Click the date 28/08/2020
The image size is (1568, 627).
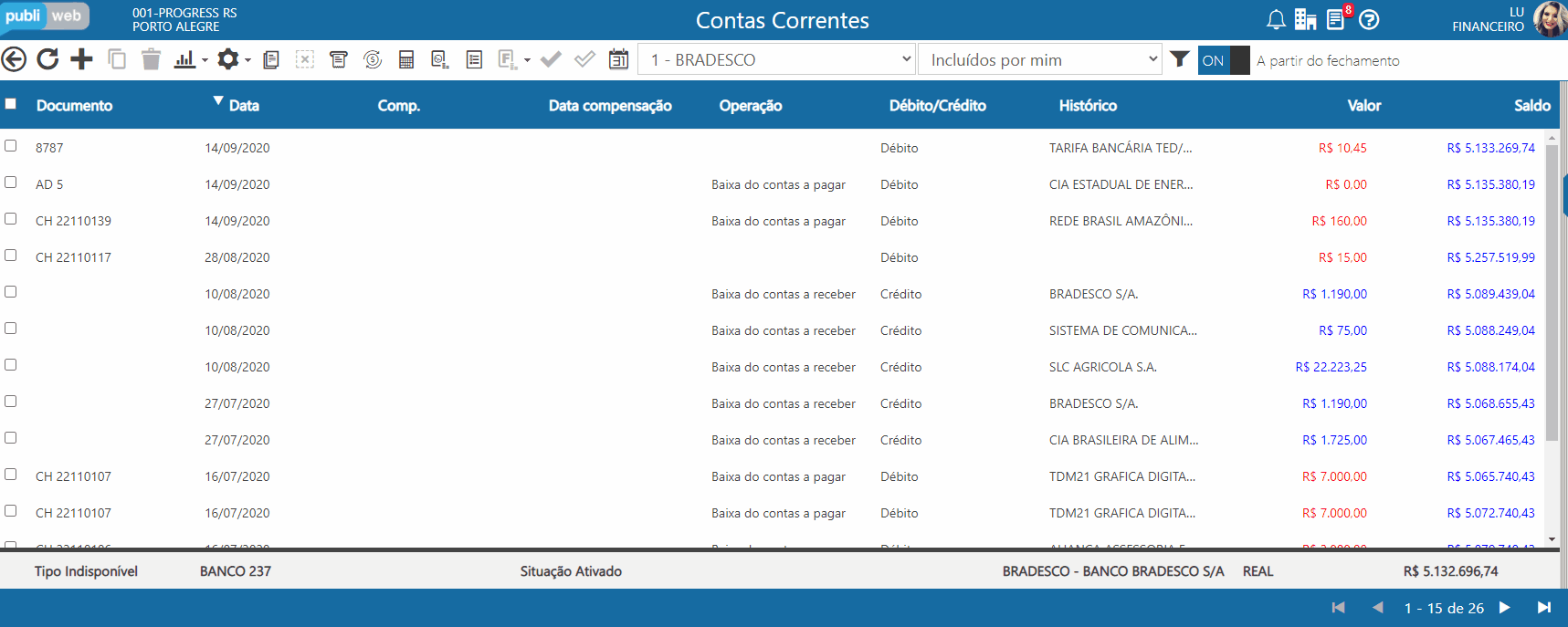click(x=237, y=257)
